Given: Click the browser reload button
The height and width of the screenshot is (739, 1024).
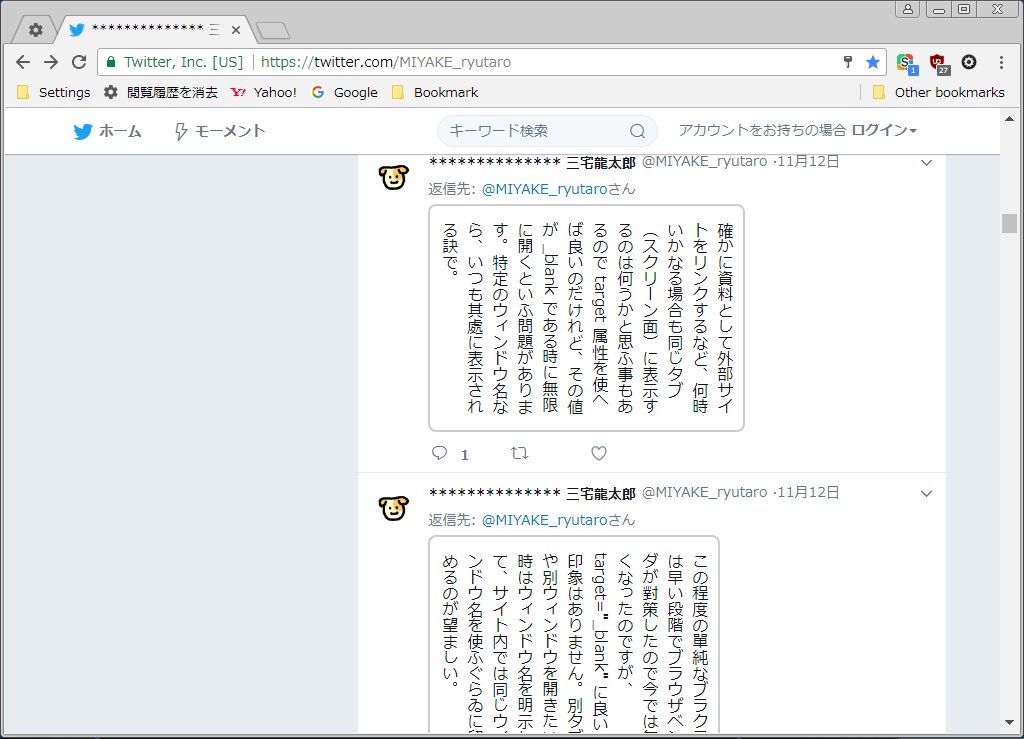Looking at the screenshot, I should (79, 62).
